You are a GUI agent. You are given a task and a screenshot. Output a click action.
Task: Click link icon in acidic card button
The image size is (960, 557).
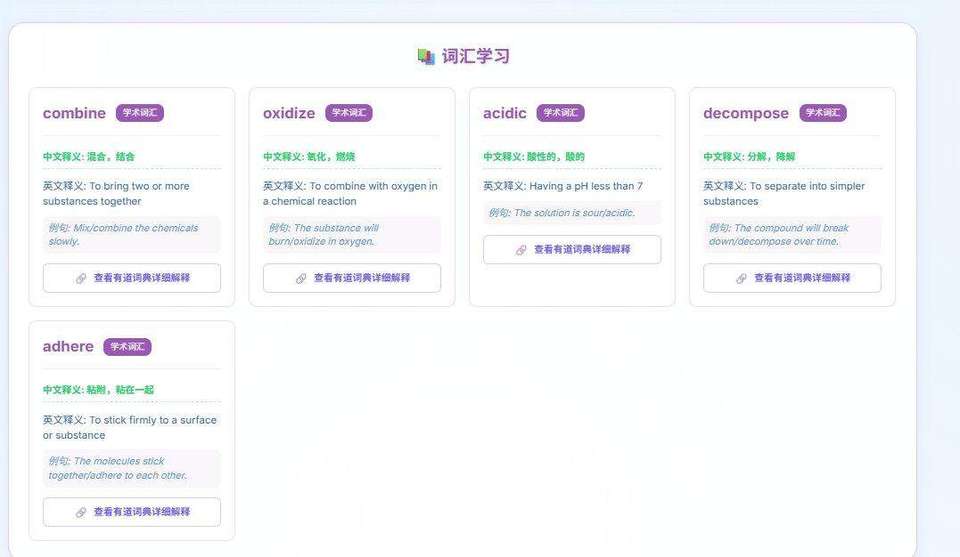pos(521,250)
